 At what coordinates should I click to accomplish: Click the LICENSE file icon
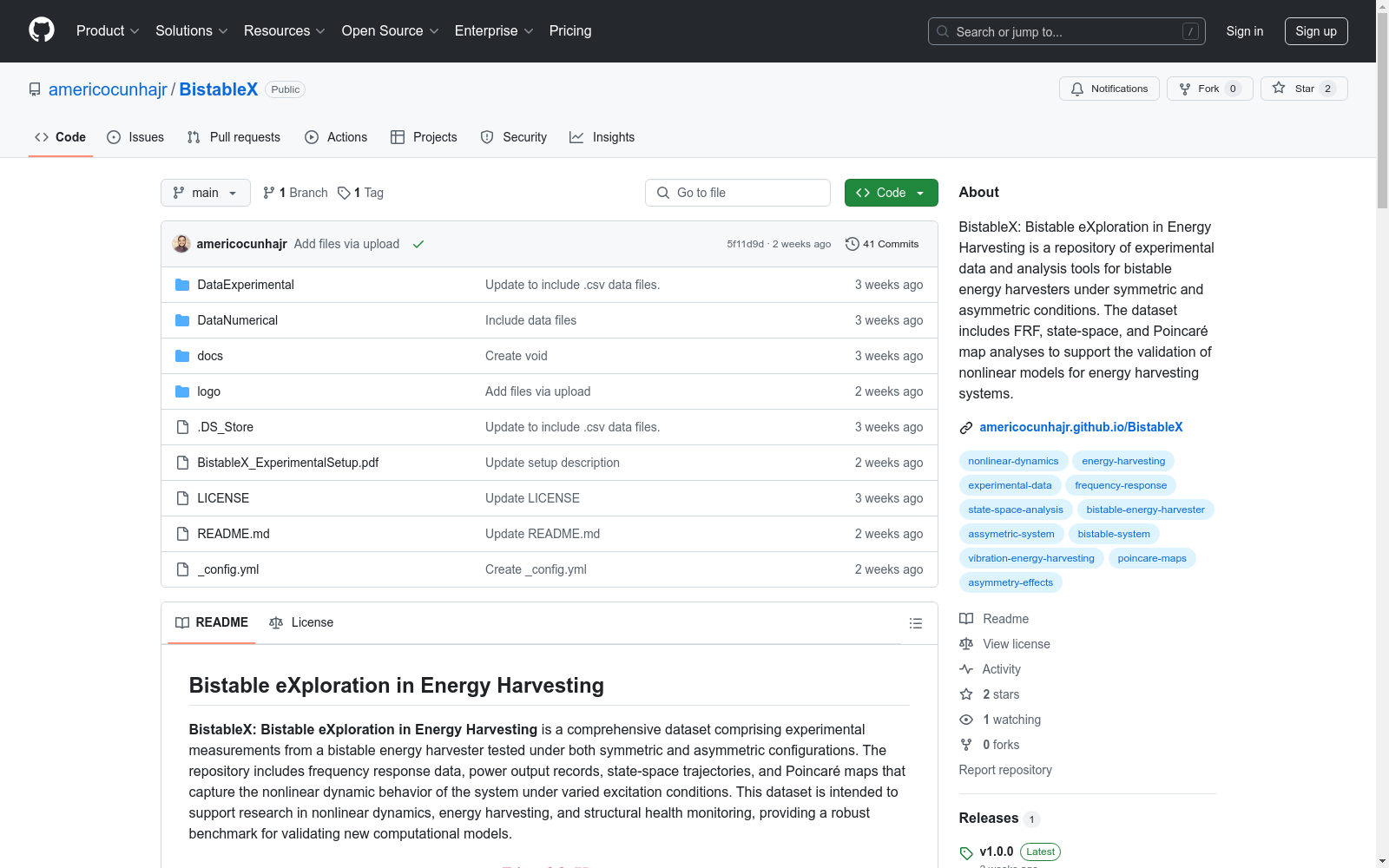(182, 498)
